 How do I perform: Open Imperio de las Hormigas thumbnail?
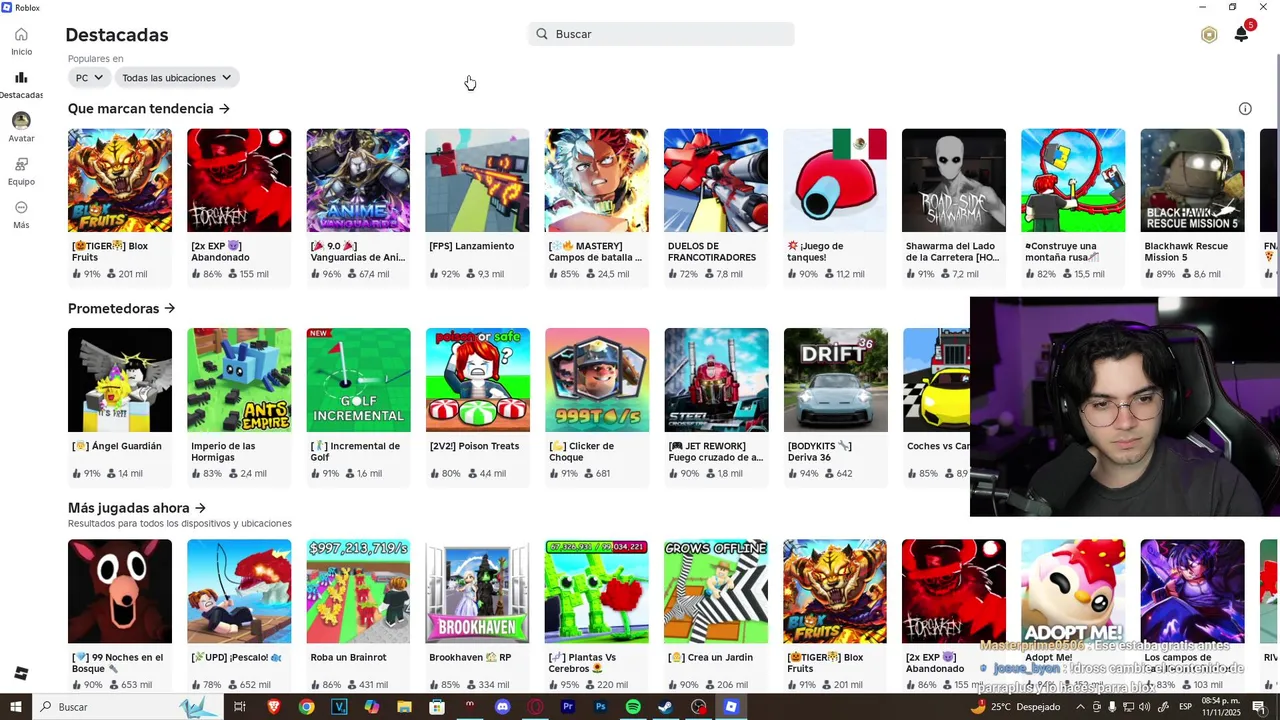tap(239, 380)
